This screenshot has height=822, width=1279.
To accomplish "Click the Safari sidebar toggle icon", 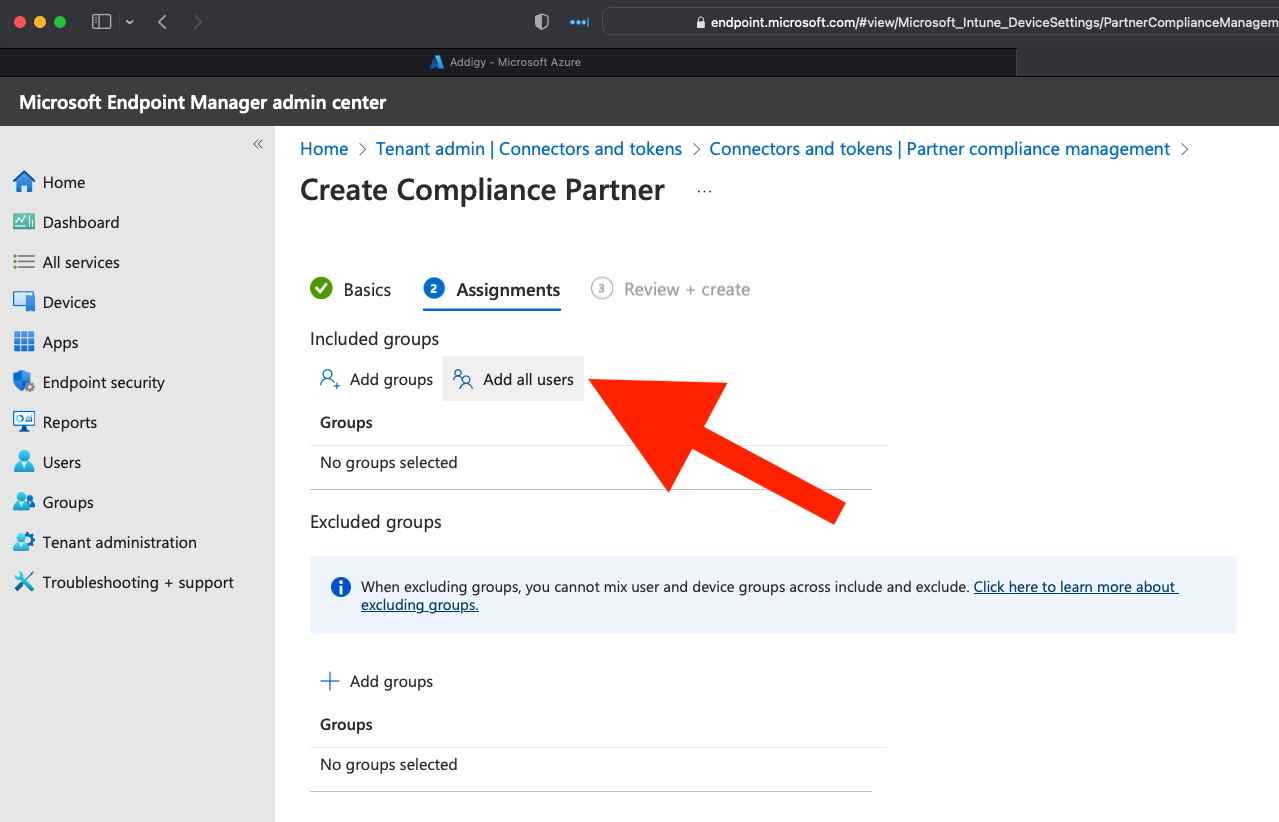I will coord(101,21).
